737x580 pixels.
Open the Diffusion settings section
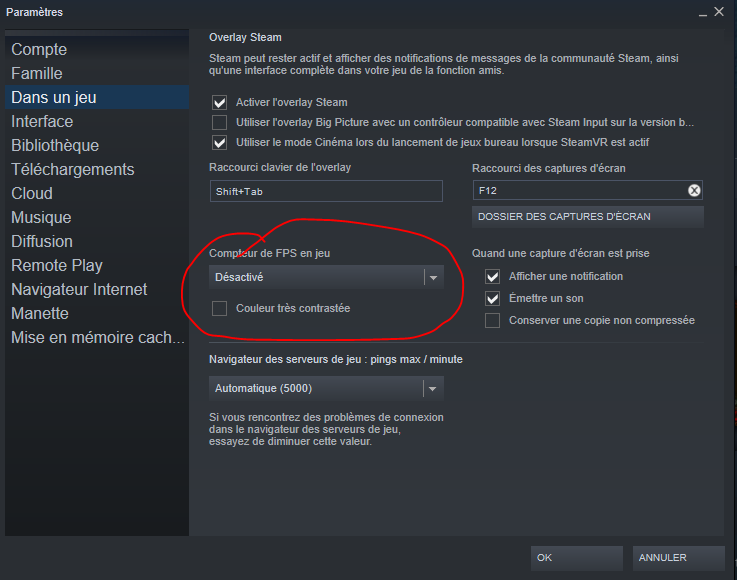tap(97, 241)
